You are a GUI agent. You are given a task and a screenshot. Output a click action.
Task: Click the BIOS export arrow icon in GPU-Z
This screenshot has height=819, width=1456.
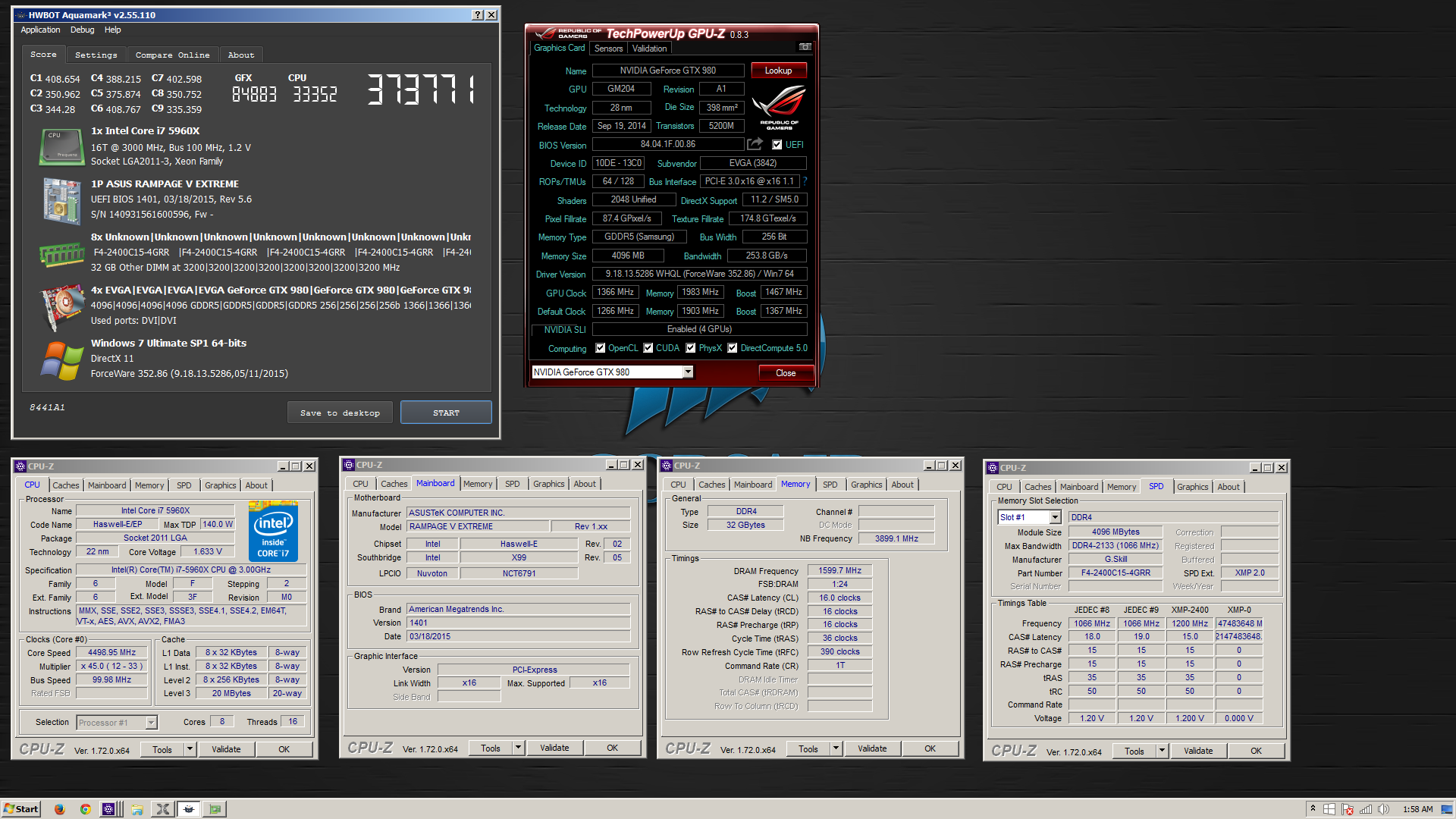click(x=755, y=144)
